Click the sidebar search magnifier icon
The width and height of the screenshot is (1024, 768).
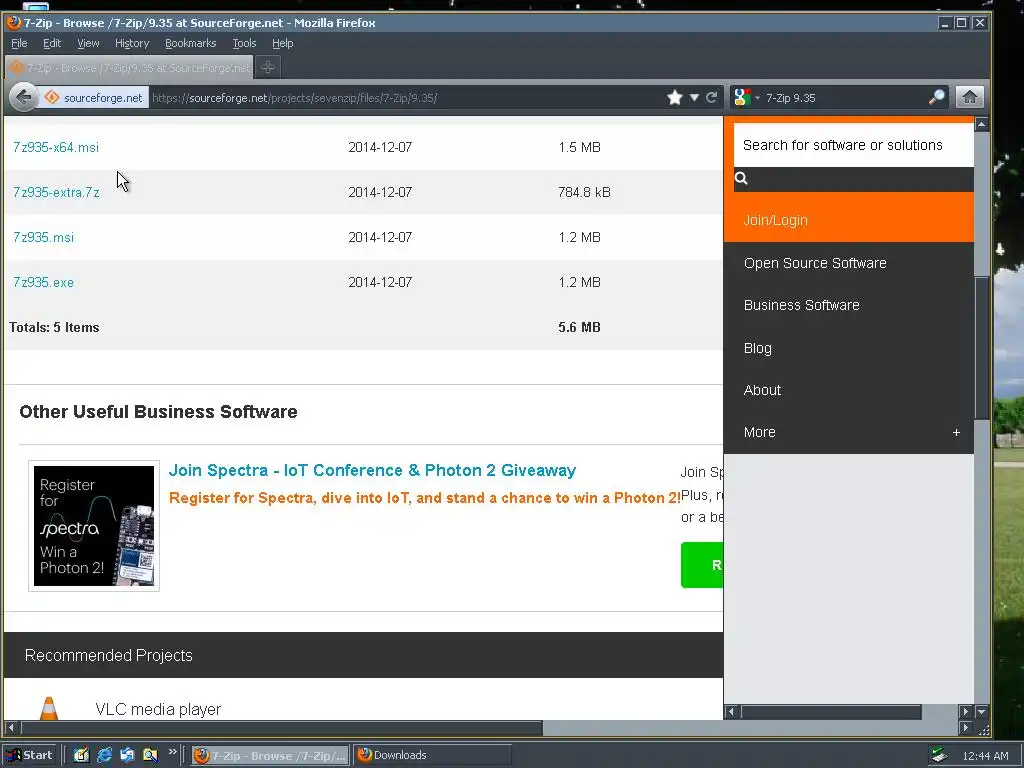(741, 178)
